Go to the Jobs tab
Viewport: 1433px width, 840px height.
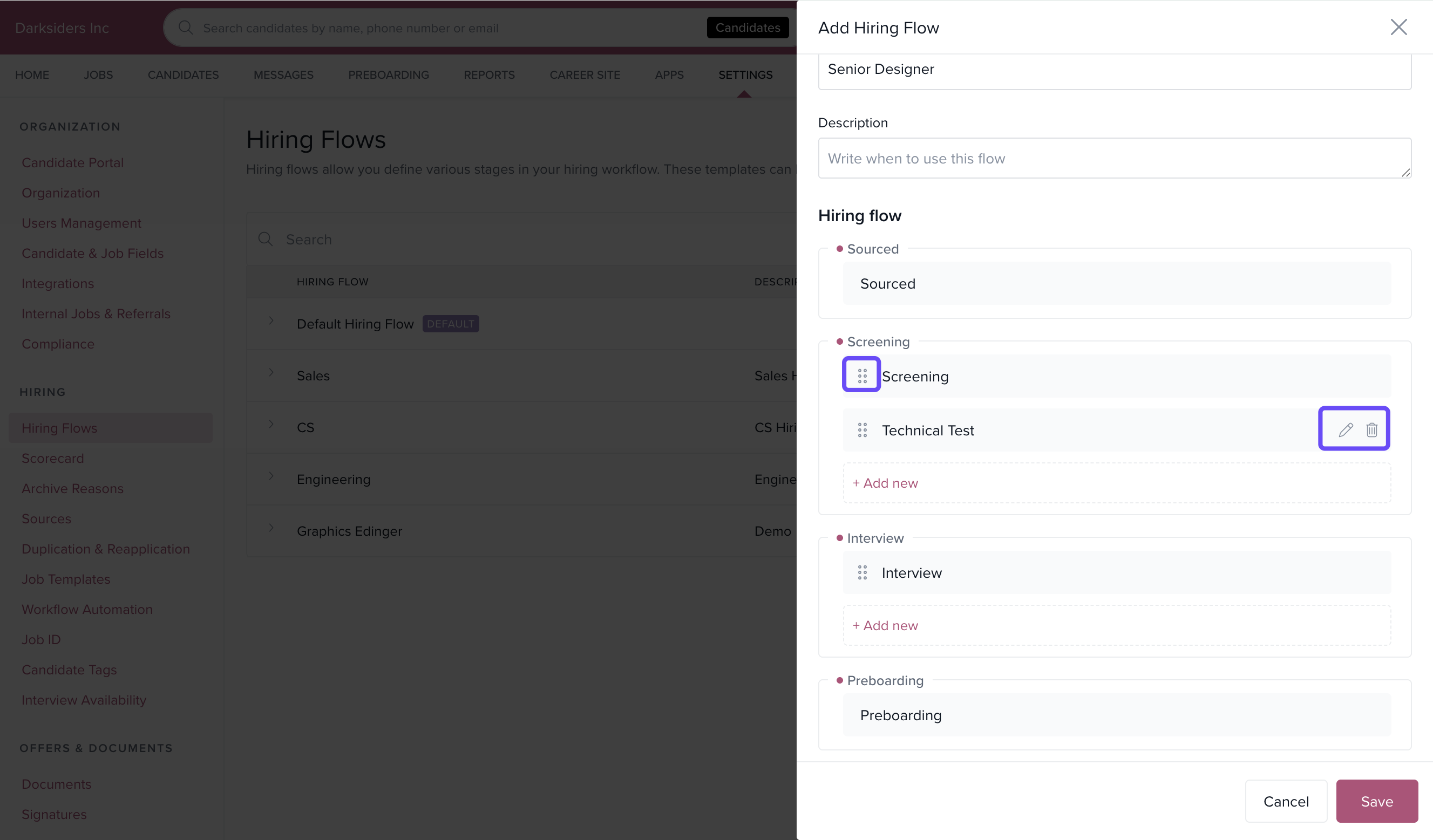(x=98, y=75)
